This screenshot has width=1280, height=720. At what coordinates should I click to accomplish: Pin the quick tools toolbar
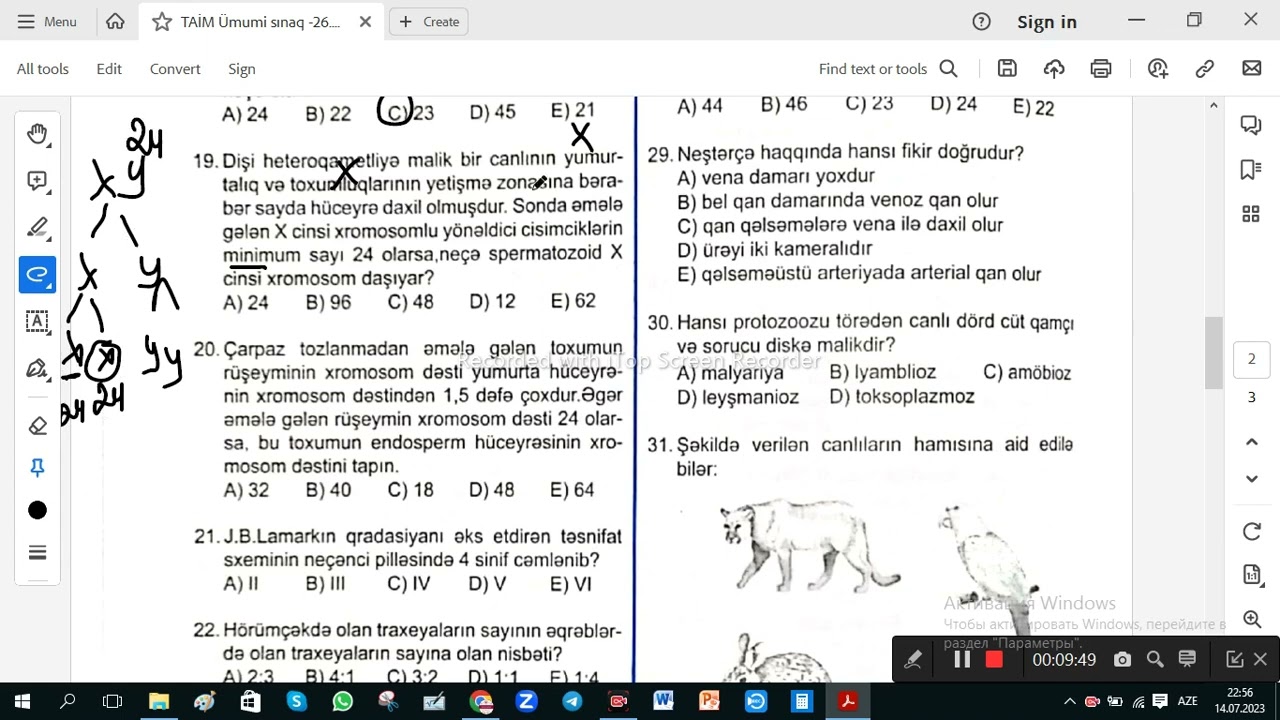pyautogui.click(x=37, y=468)
